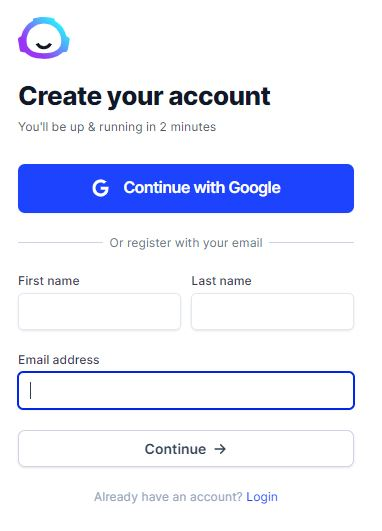Open the Login link
This screenshot has height=531, width=382.
(x=262, y=497)
